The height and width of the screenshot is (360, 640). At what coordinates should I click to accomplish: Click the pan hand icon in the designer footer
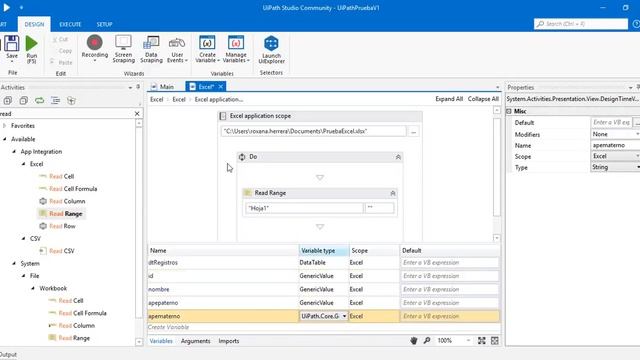(x=413, y=340)
